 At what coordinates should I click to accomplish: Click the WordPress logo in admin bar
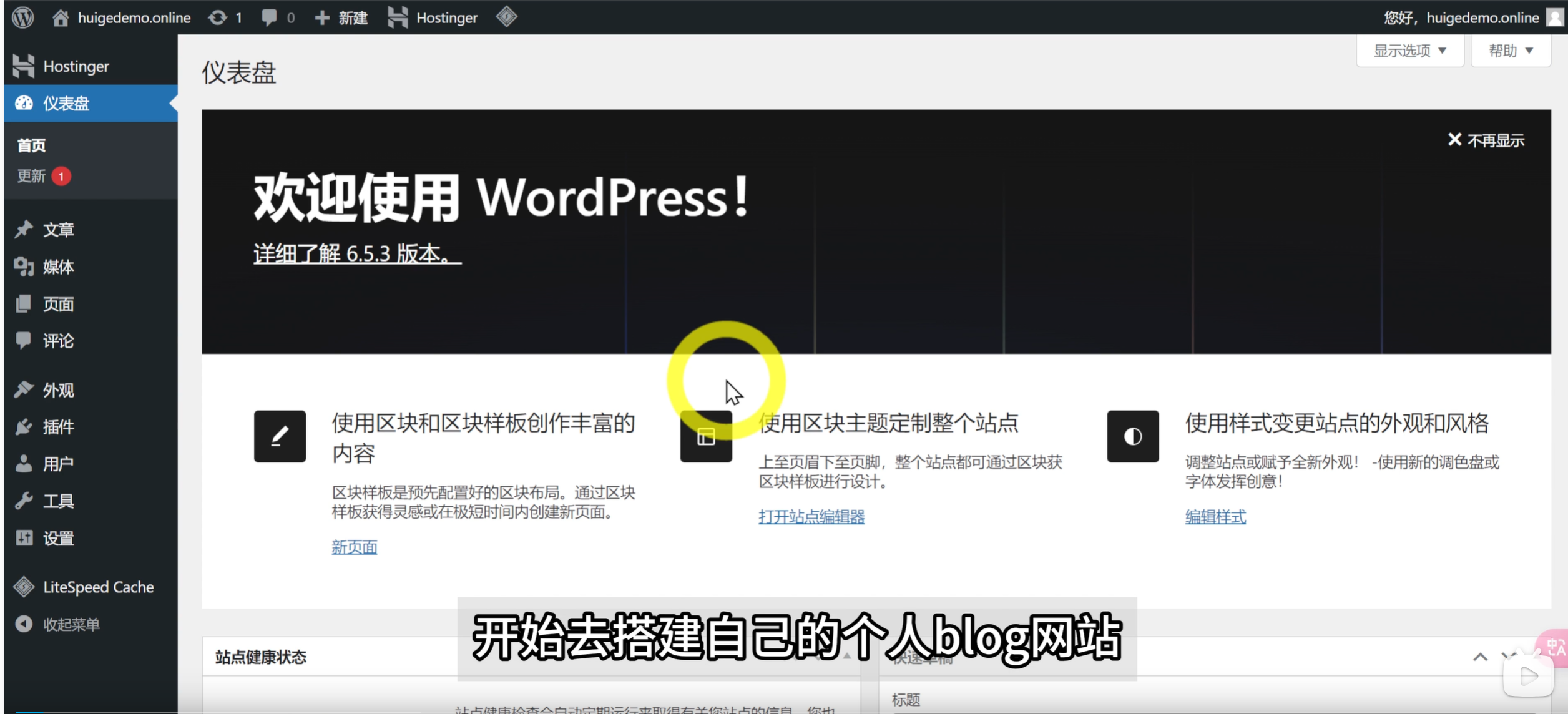(x=23, y=17)
